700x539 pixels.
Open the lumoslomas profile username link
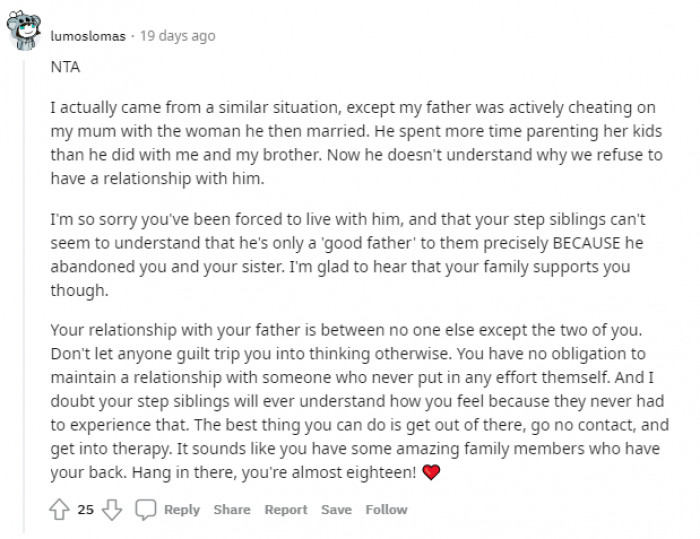tap(88, 36)
